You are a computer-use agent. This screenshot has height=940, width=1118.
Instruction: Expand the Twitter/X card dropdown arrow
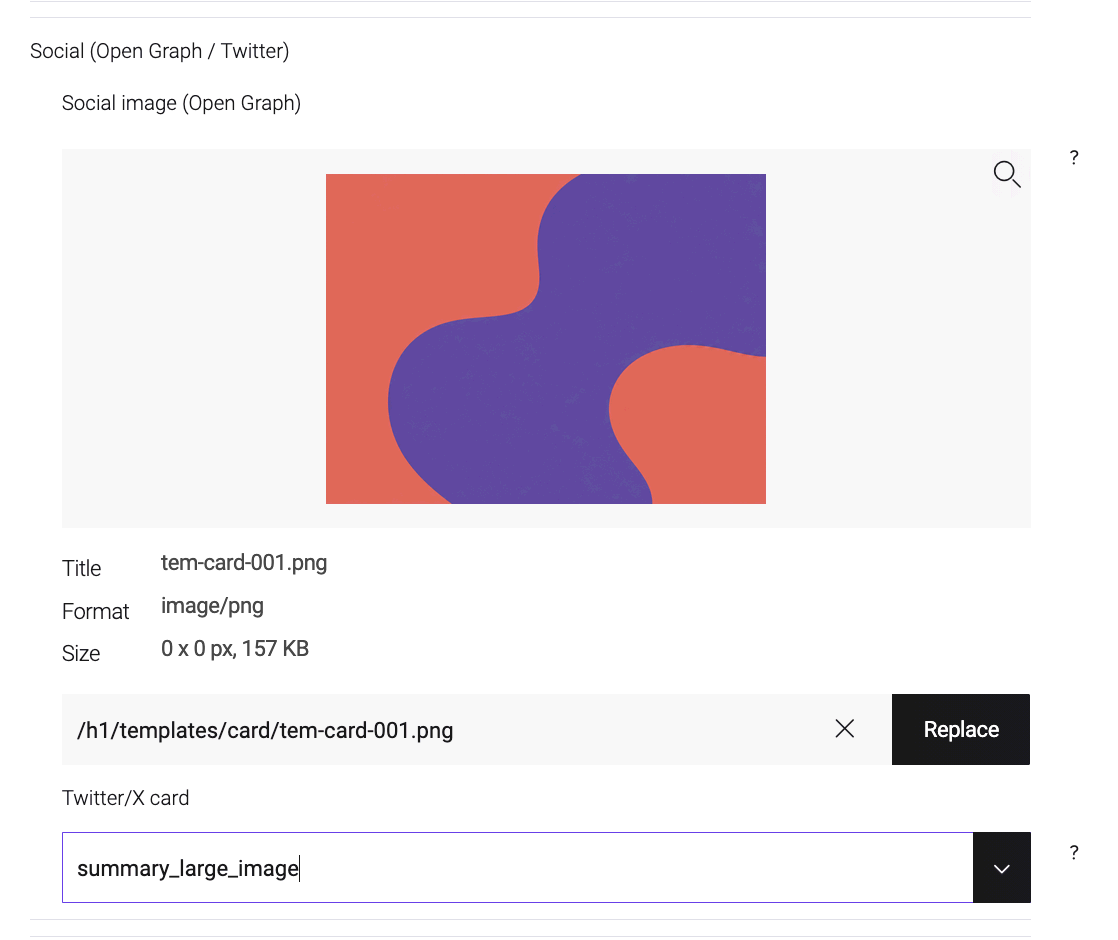[1002, 867]
